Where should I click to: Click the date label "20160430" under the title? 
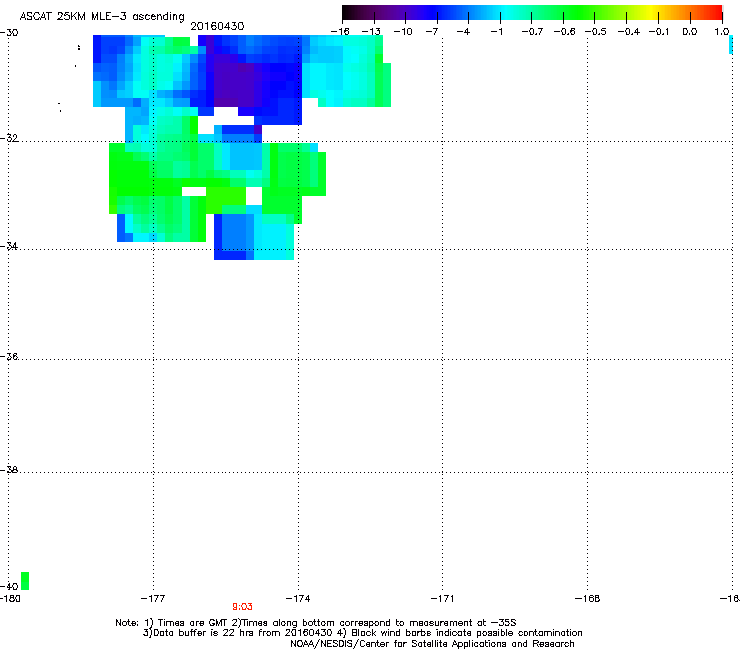(217, 26)
